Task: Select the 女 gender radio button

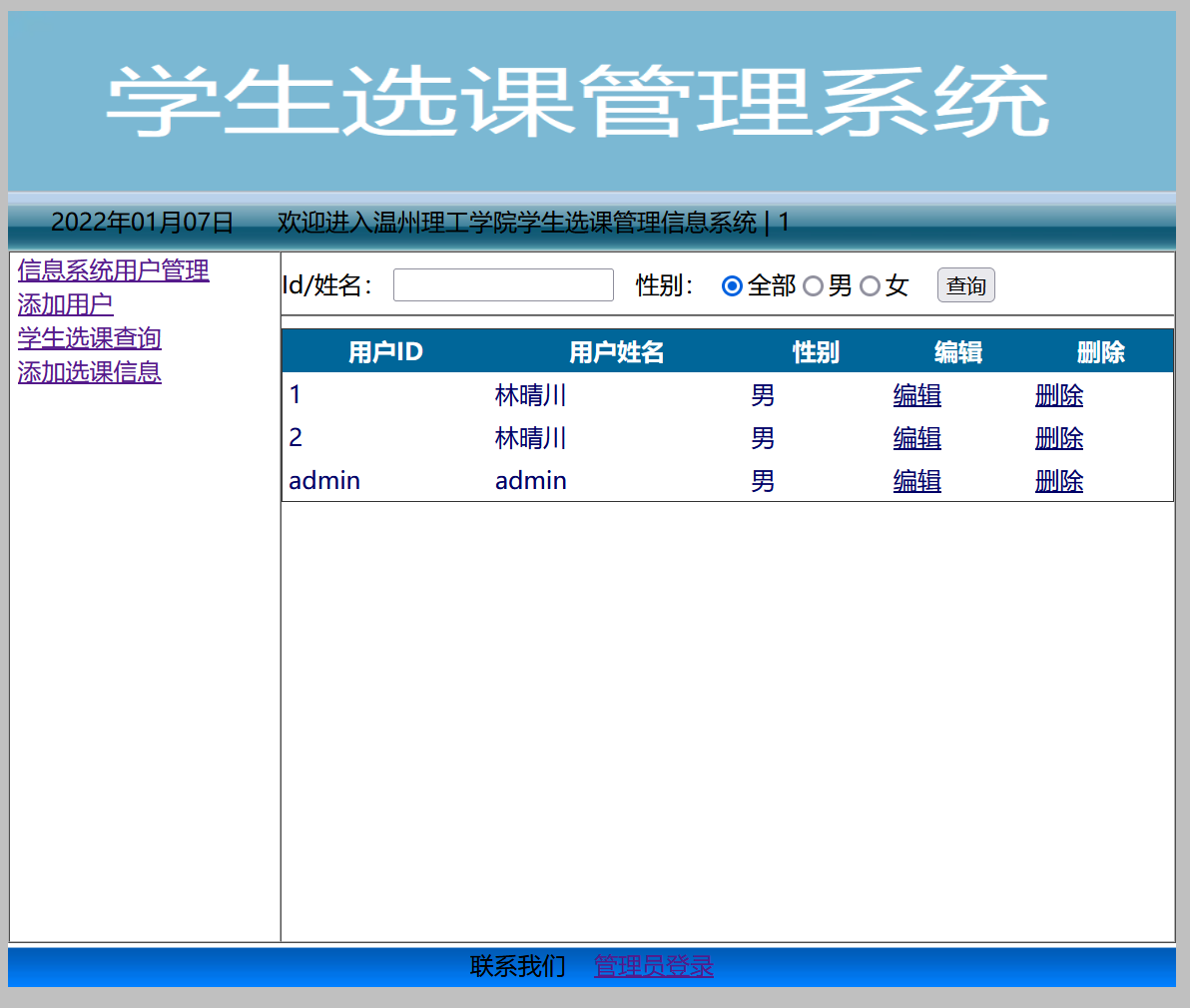Action: [870, 286]
